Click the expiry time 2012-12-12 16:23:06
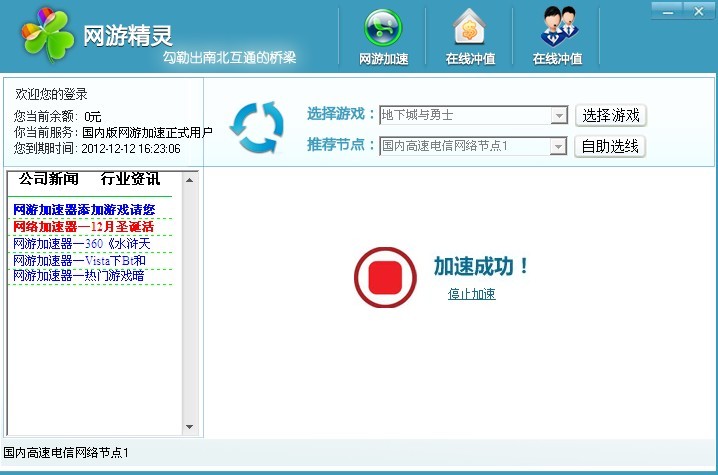The image size is (718, 475). click(131, 148)
